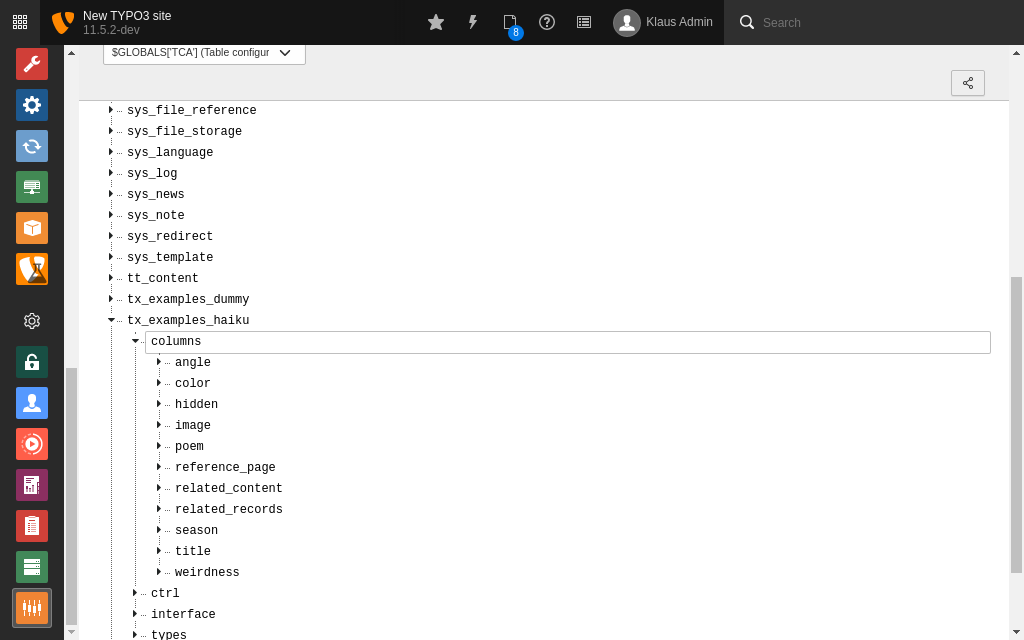
Task: Toggle the module menu grid icon
Action: click(x=20, y=22)
